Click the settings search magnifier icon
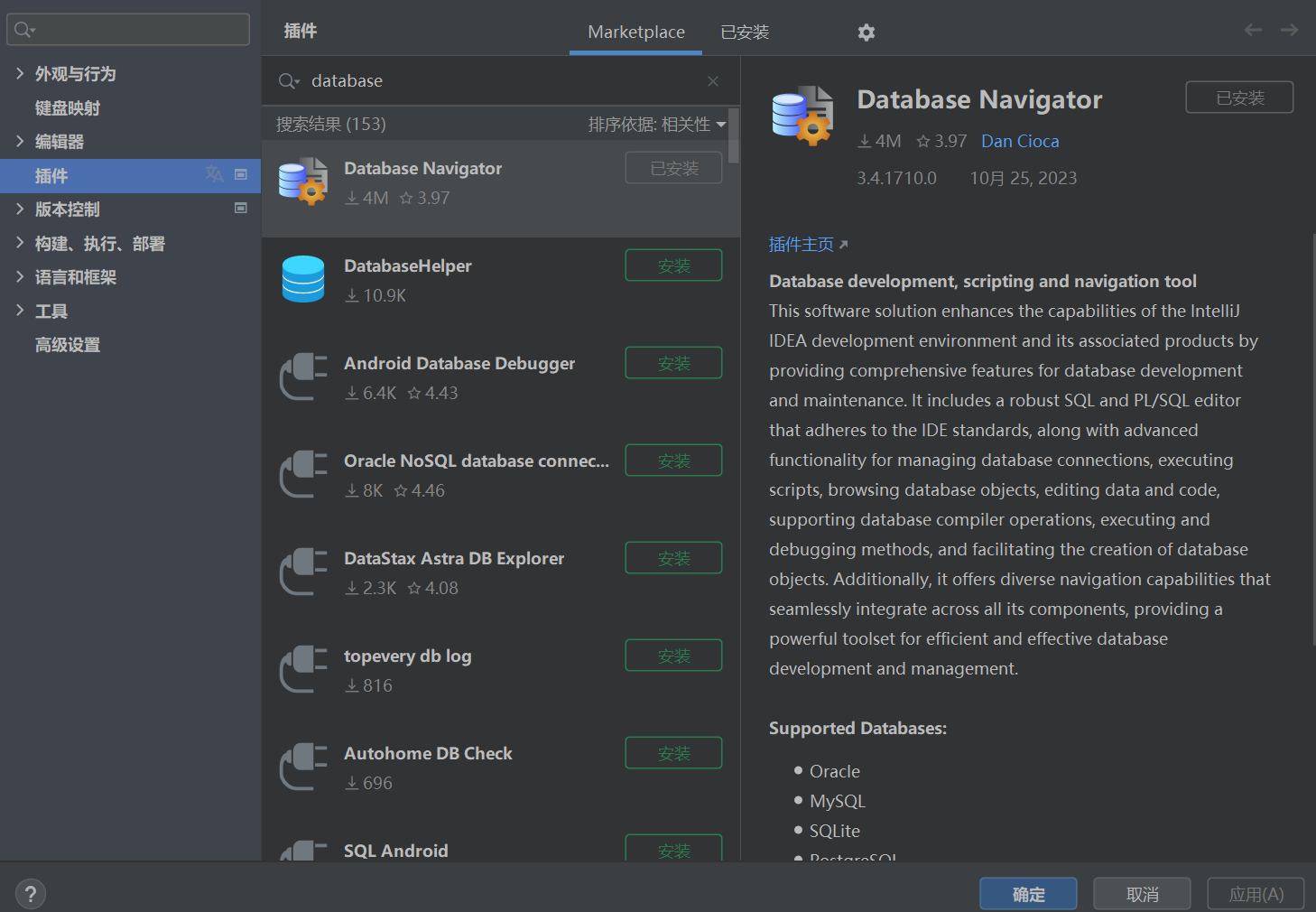This screenshot has width=1316, height=912. (24, 30)
